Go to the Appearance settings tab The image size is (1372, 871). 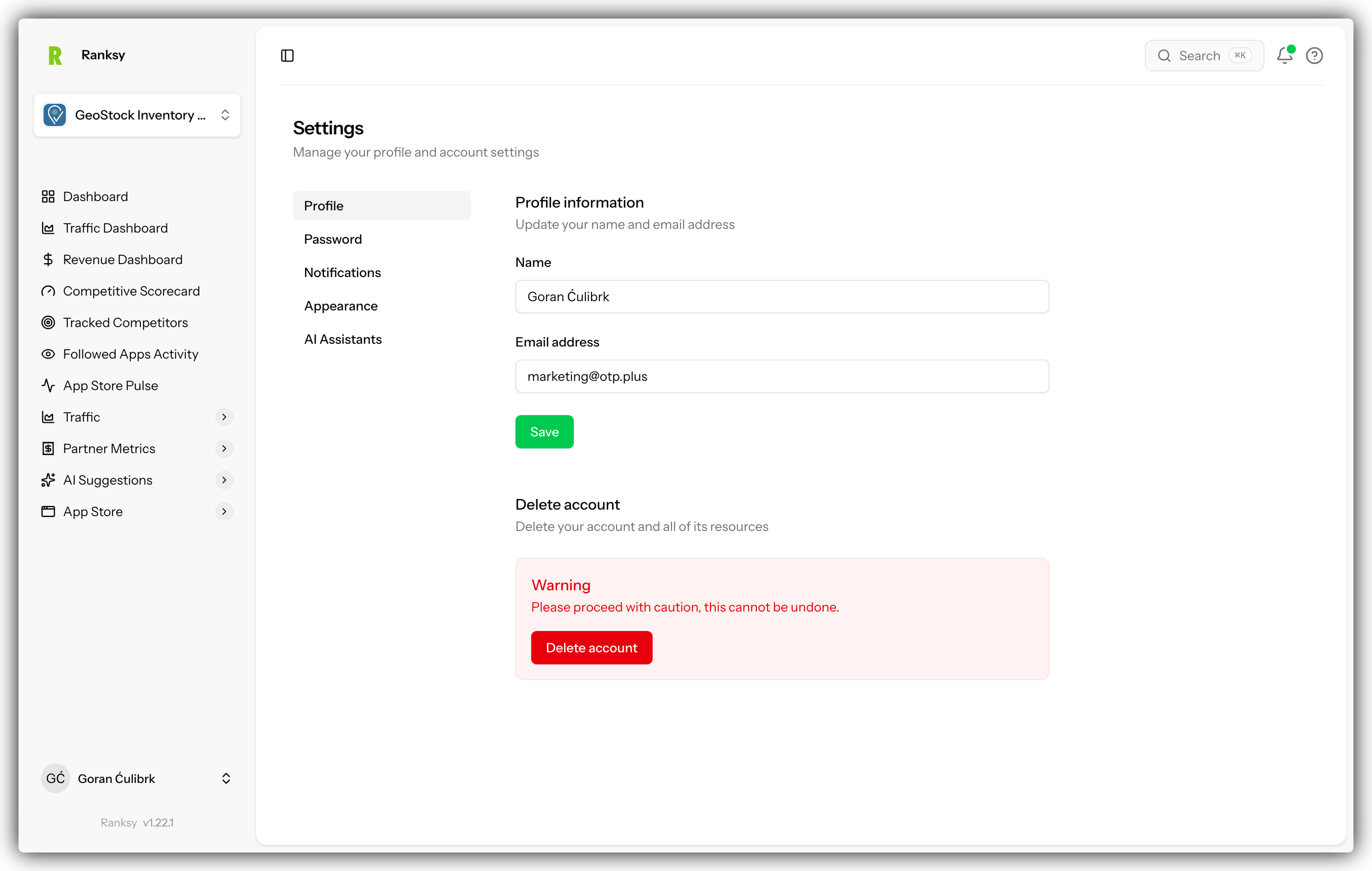pyautogui.click(x=382, y=306)
